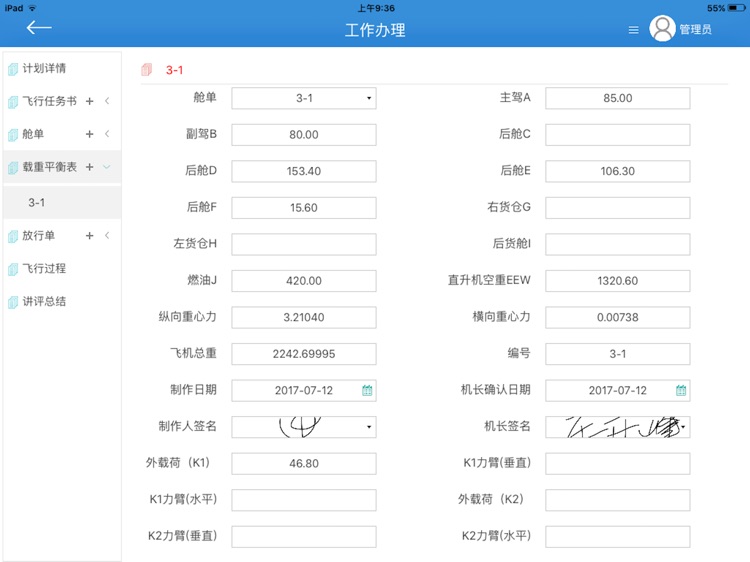750x562 pixels.
Task: Click the 横向重心力 field
Action: pos(618,318)
